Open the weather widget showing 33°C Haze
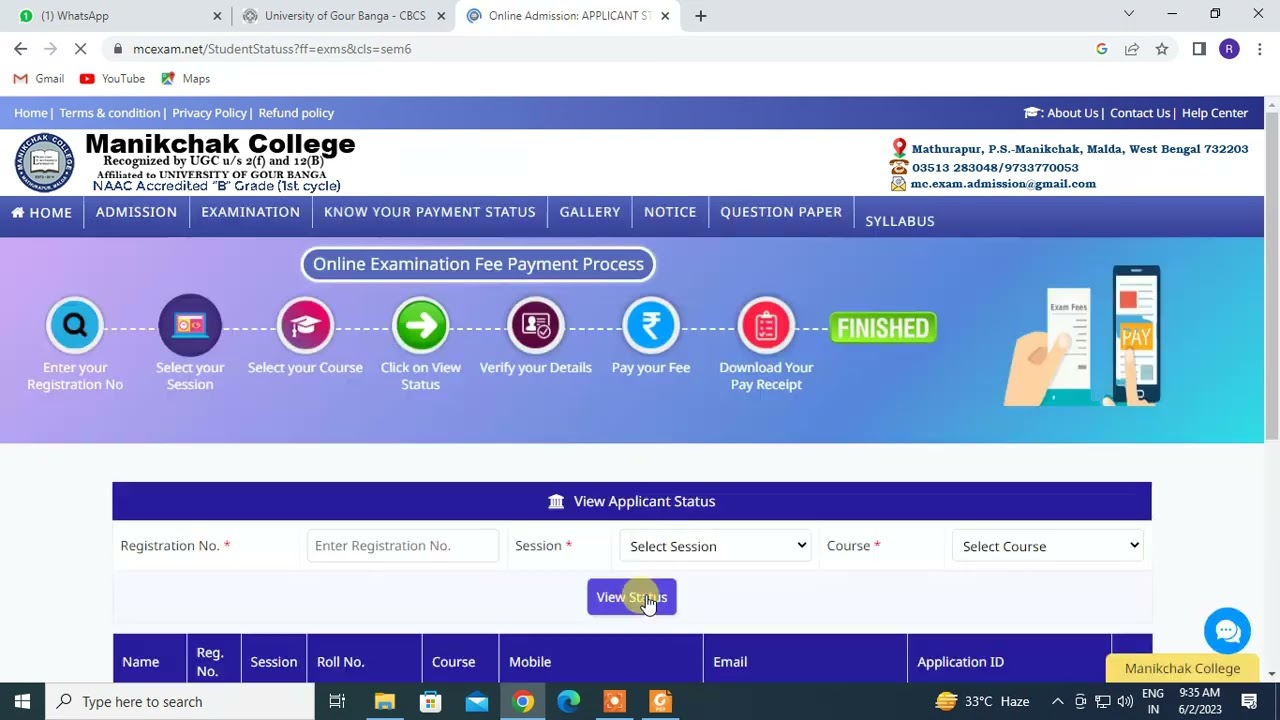1280x720 pixels. tap(982, 701)
